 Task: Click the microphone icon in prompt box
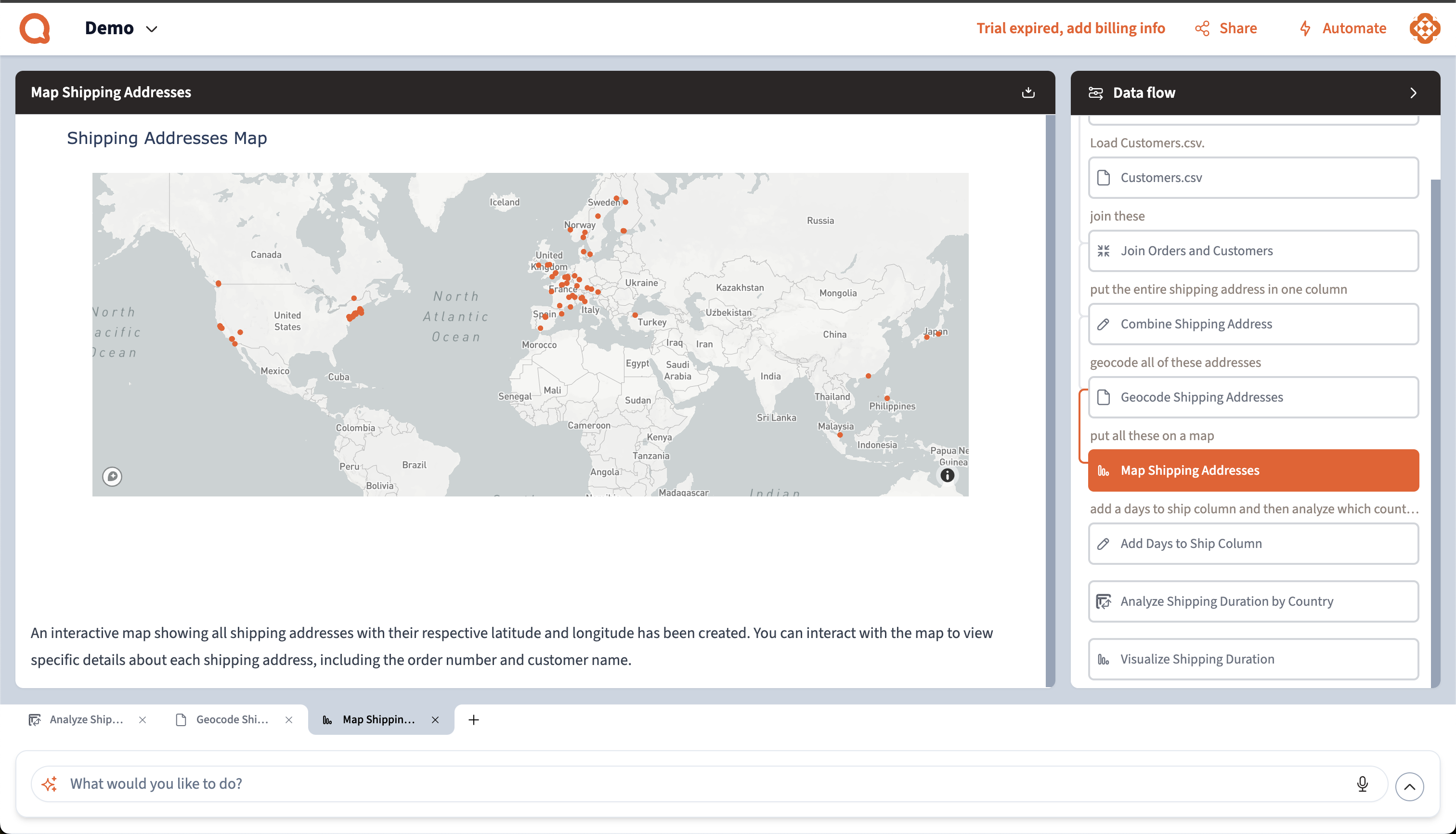(x=1362, y=783)
